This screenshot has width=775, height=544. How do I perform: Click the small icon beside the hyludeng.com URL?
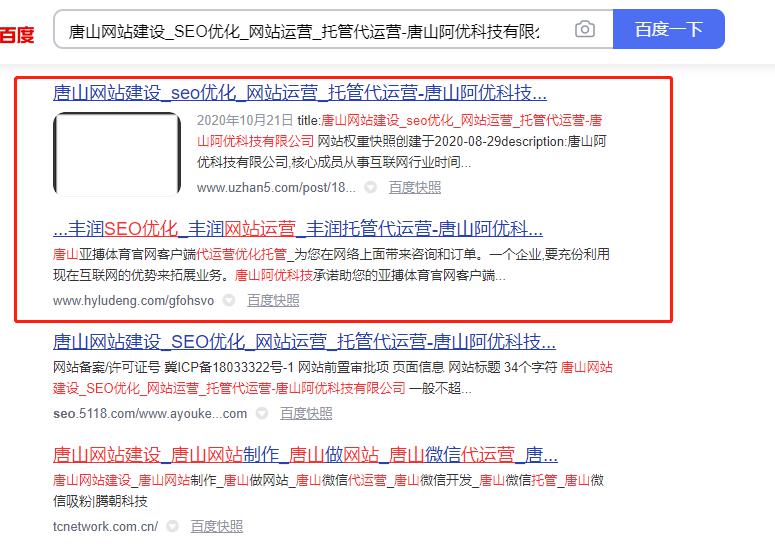229,300
